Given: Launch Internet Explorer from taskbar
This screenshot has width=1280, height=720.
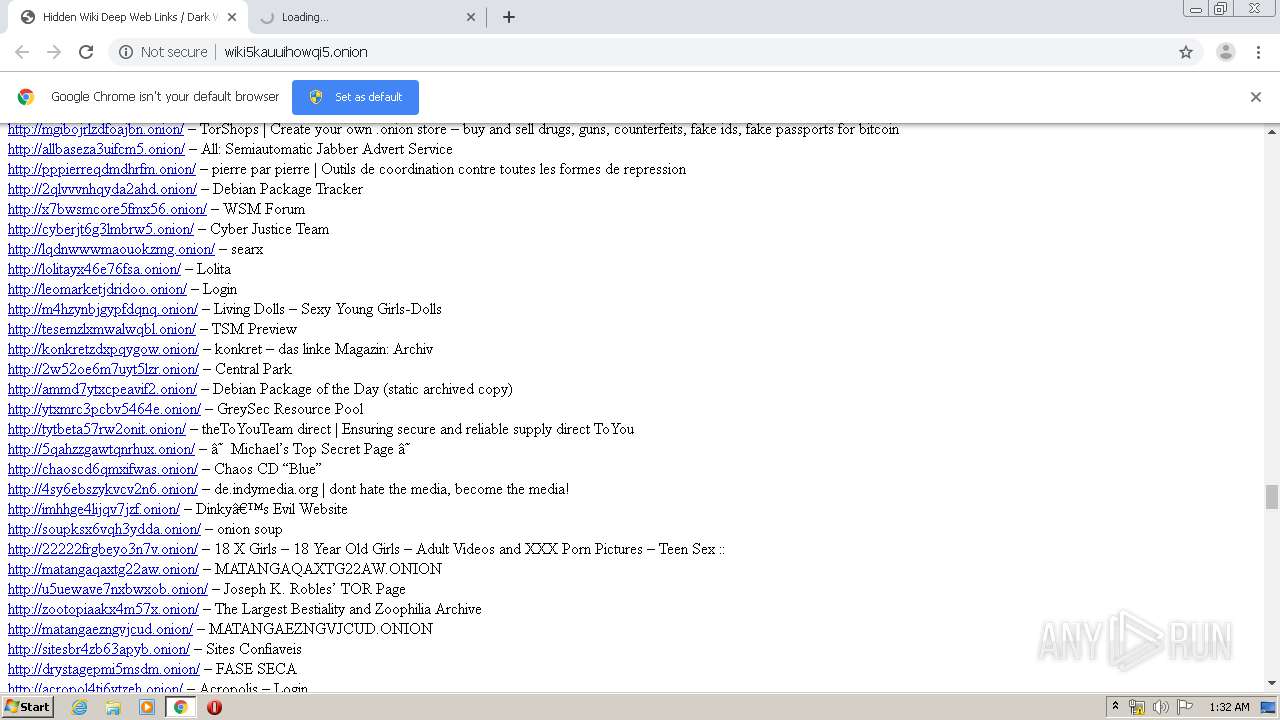Looking at the screenshot, I should [79, 707].
